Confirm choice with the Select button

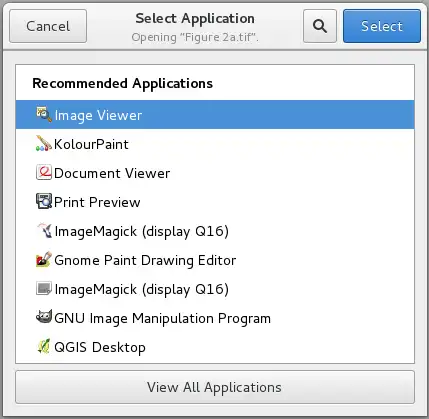382,26
